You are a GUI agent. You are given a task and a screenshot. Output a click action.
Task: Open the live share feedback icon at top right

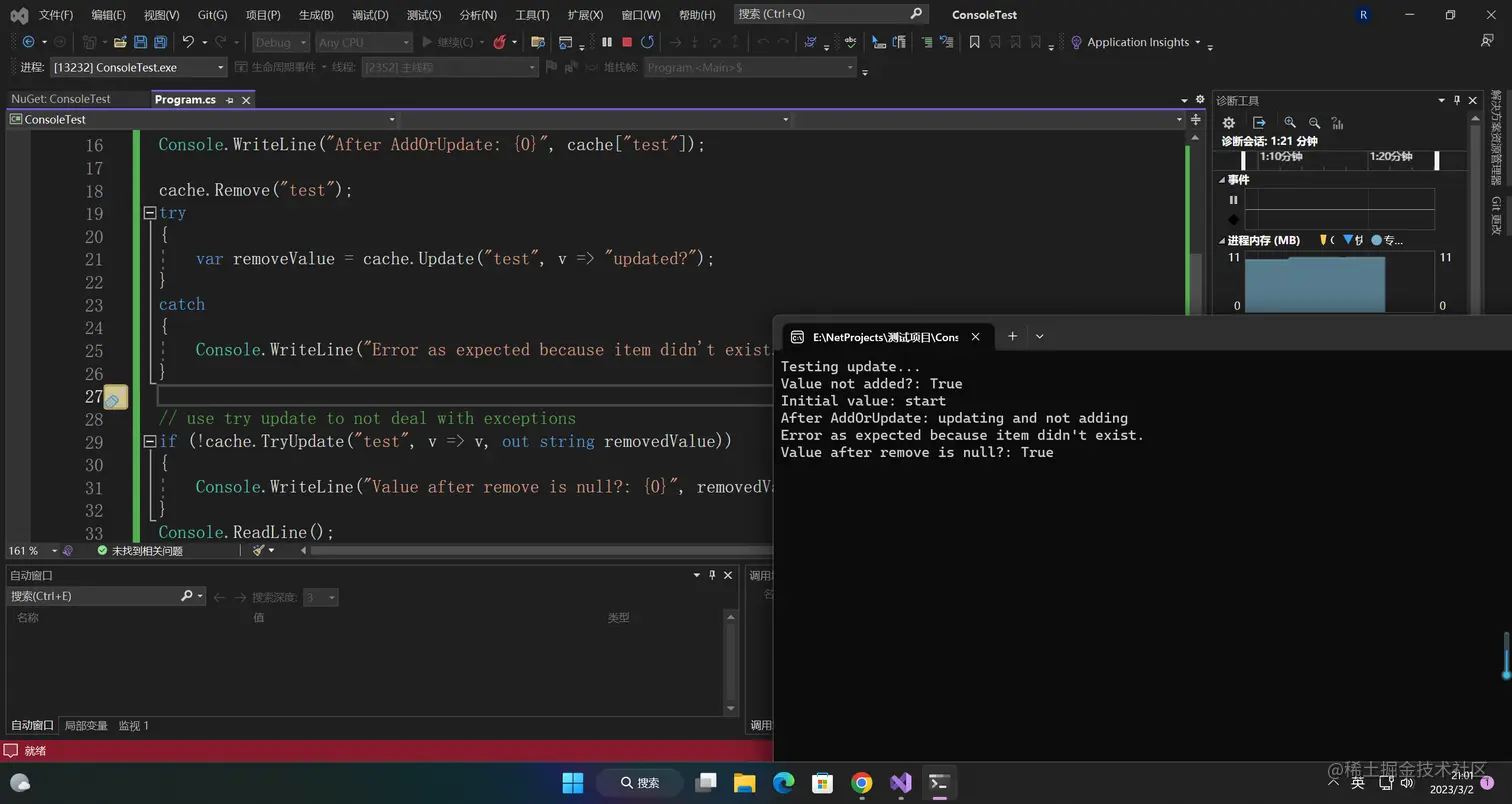point(1486,41)
